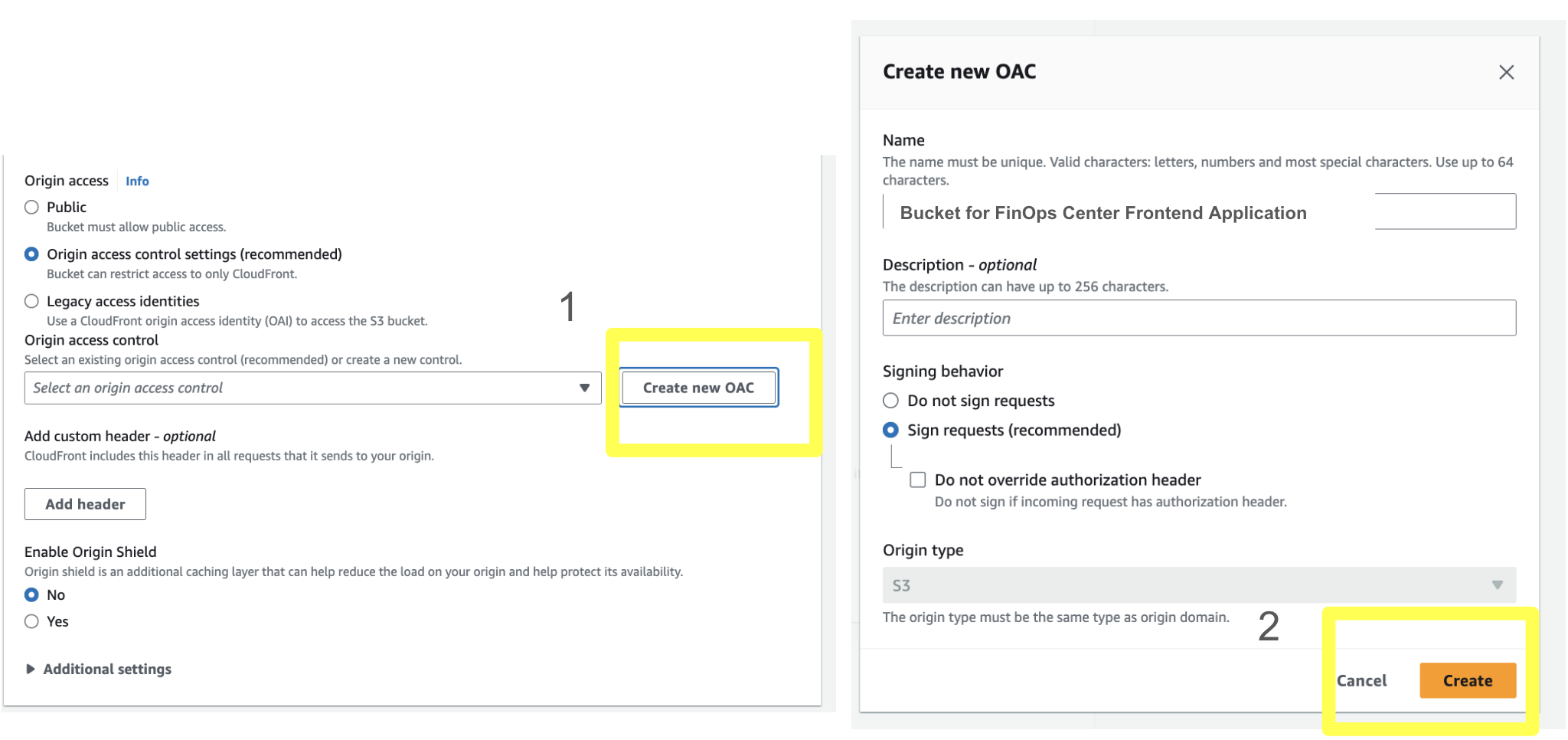The width and height of the screenshot is (1568, 740).
Task: Select Do not sign requests option
Action: [890, 401]
